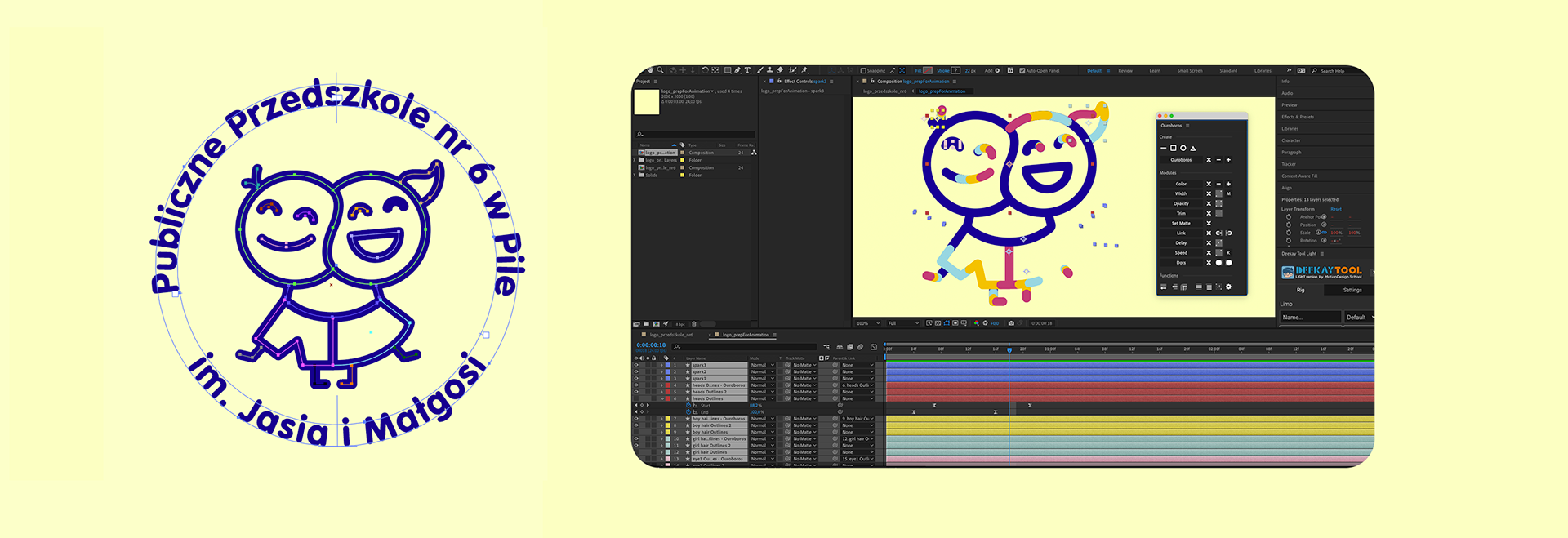The height and width of the screenshot is (538, 1568).
Task: Hide the spark1 layer eye toggle
Action: [x=636, y=379]
